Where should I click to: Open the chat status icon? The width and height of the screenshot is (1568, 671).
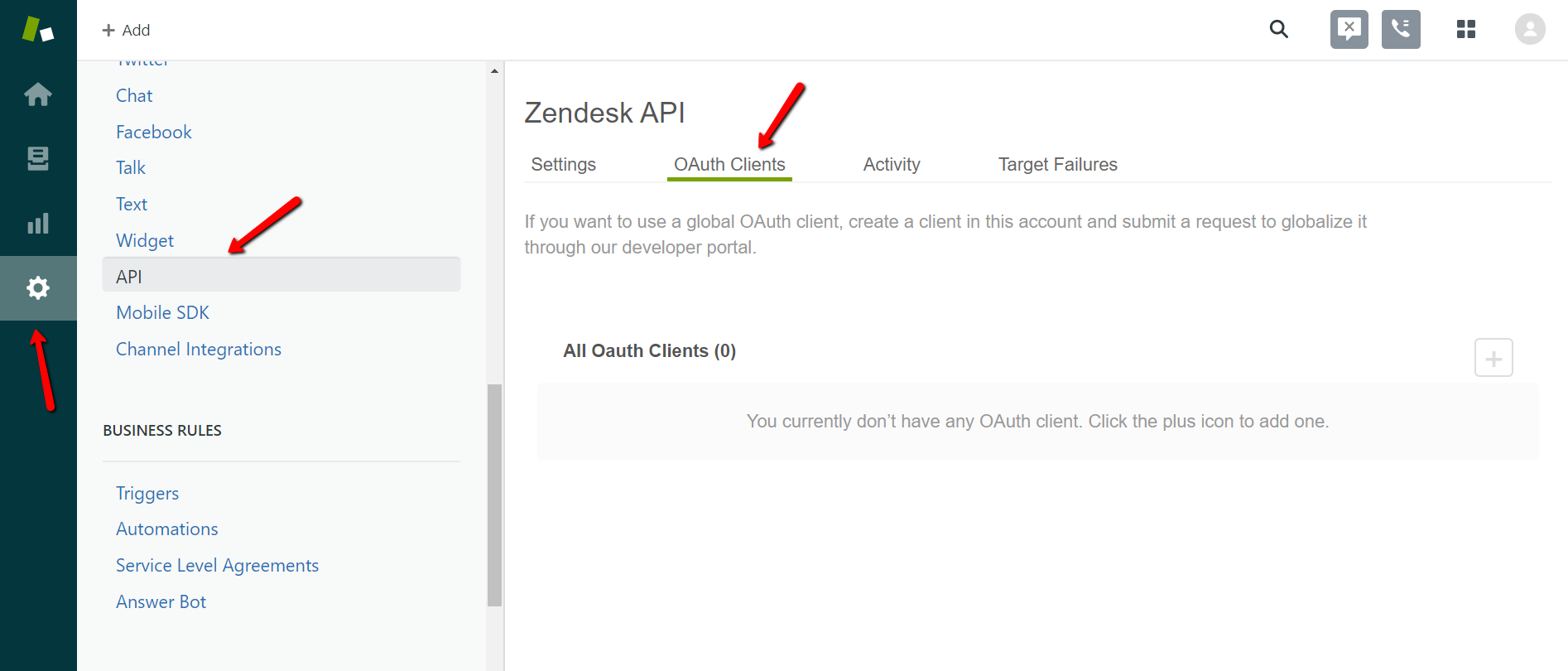pos(1349,30)
